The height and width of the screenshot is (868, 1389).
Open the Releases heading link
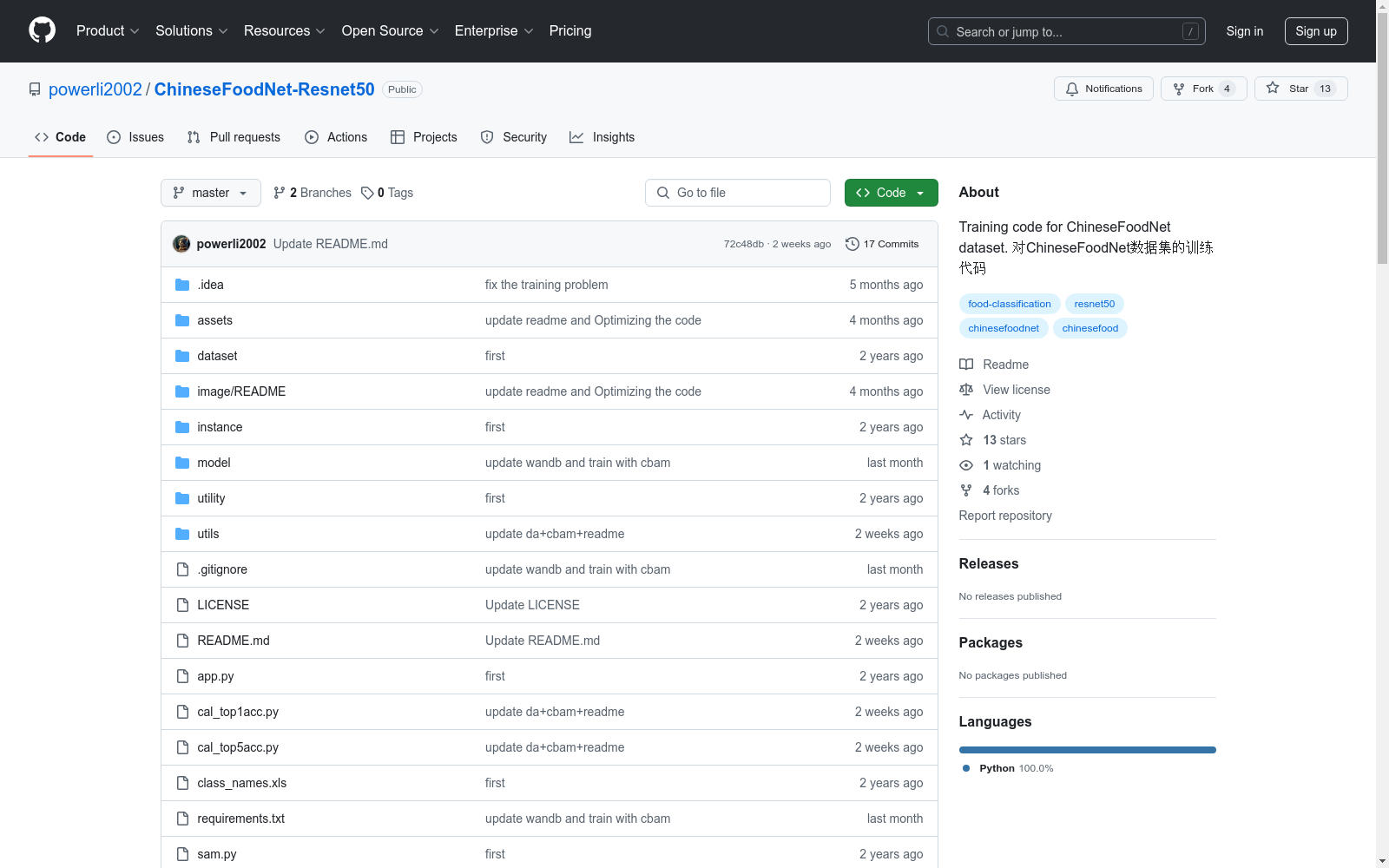point(989,563)
